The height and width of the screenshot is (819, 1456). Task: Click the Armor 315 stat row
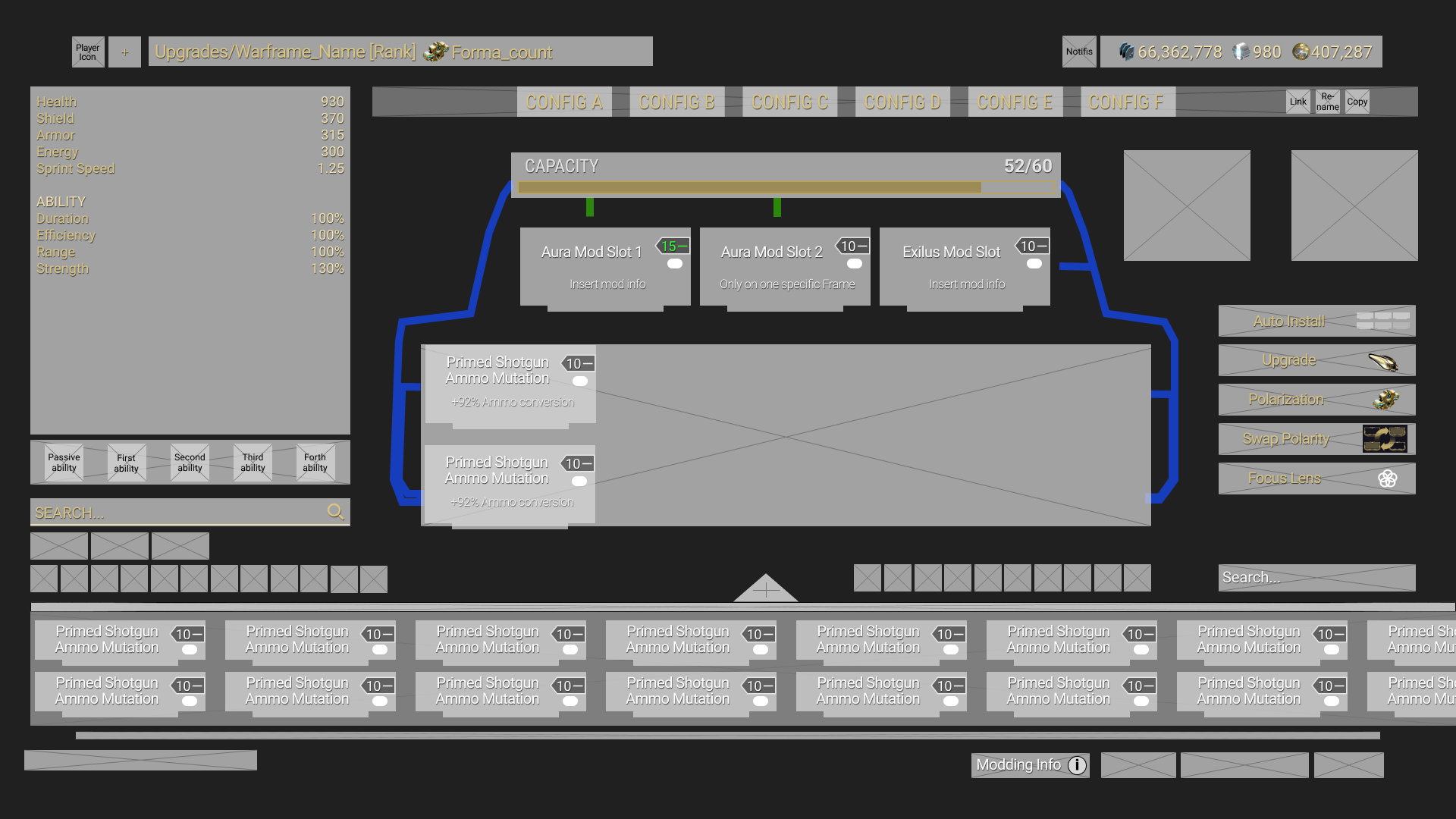coord(190,135)
